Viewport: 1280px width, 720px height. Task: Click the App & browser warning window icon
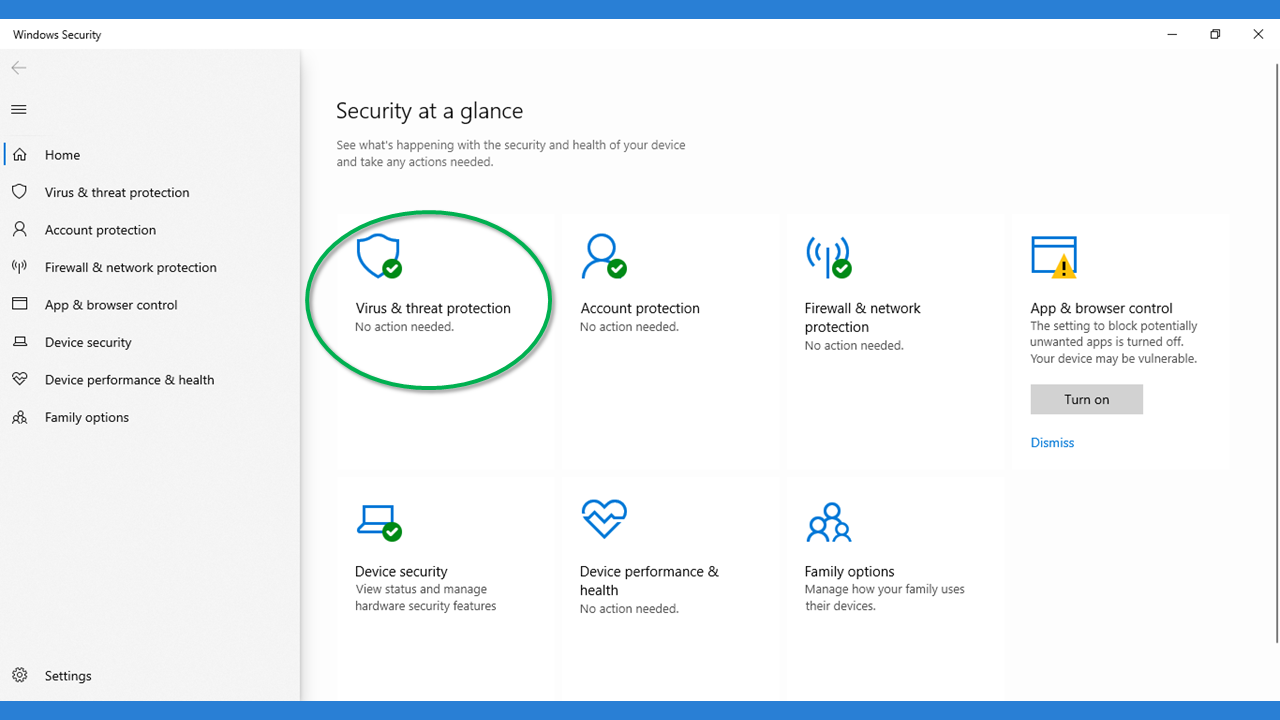point(1054,257)
